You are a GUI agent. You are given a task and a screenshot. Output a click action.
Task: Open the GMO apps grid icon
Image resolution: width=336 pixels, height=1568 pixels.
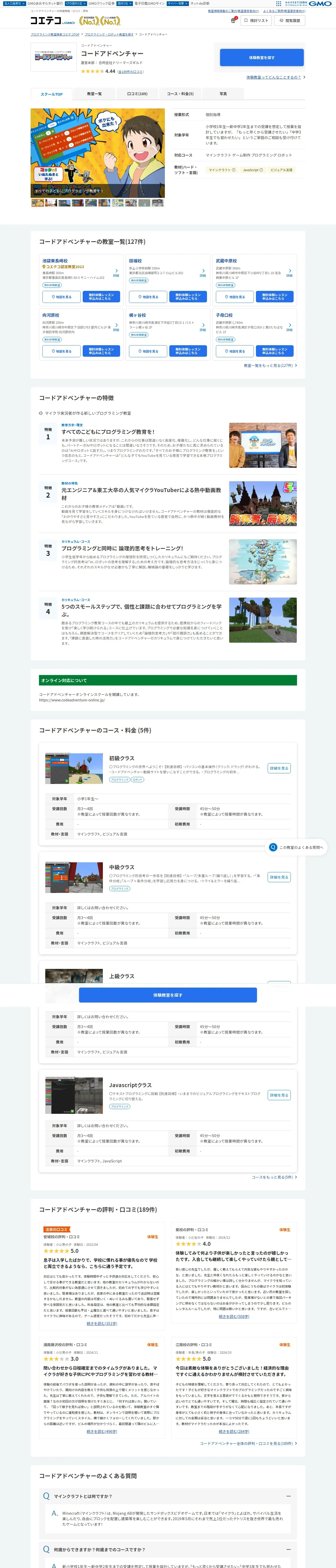[x=279, y=4]
